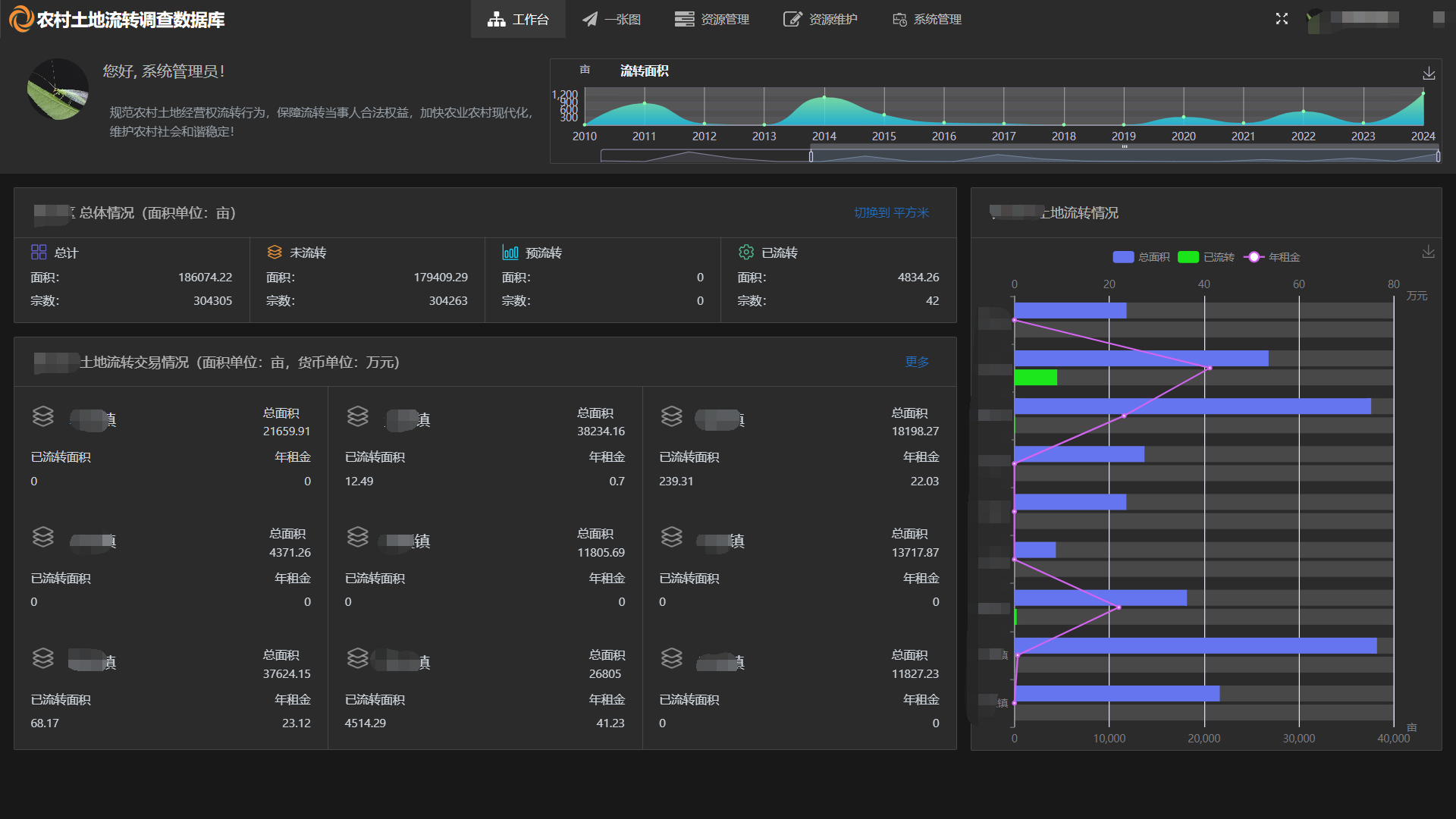1456x819 pixels.
Task: Click 已流转 area value 4834.26
Action: tap(918, 278)
